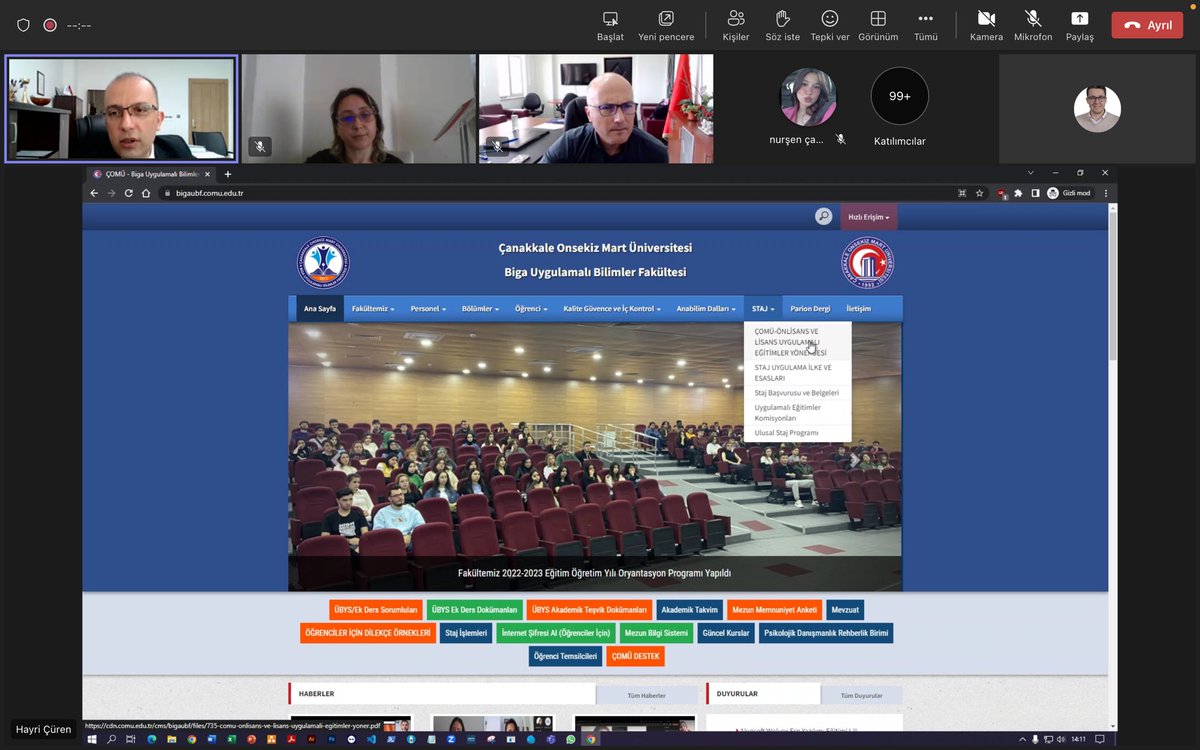Select Staj Başvurusu ve Belgeleri

coord(797,393)
